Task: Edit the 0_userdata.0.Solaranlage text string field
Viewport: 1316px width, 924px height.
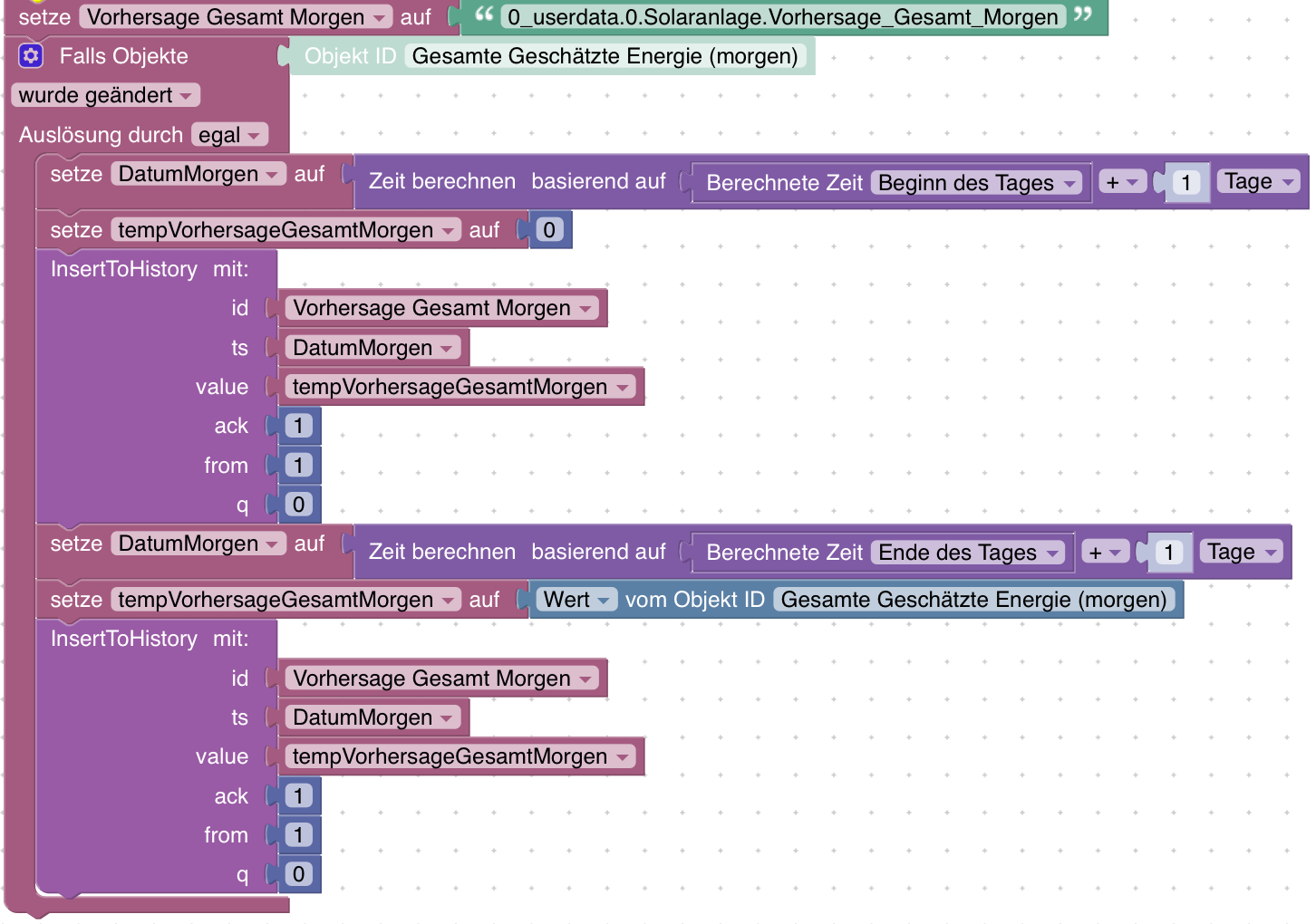Action: coord(782,17)
